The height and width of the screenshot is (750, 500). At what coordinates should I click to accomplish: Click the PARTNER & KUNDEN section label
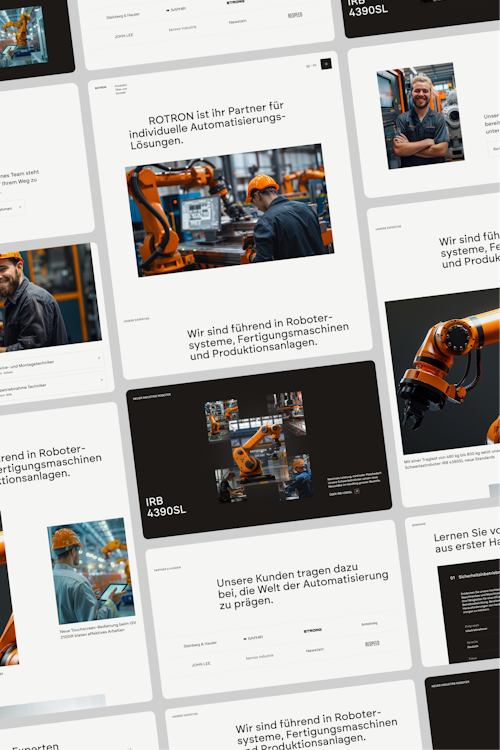(167, 569)
